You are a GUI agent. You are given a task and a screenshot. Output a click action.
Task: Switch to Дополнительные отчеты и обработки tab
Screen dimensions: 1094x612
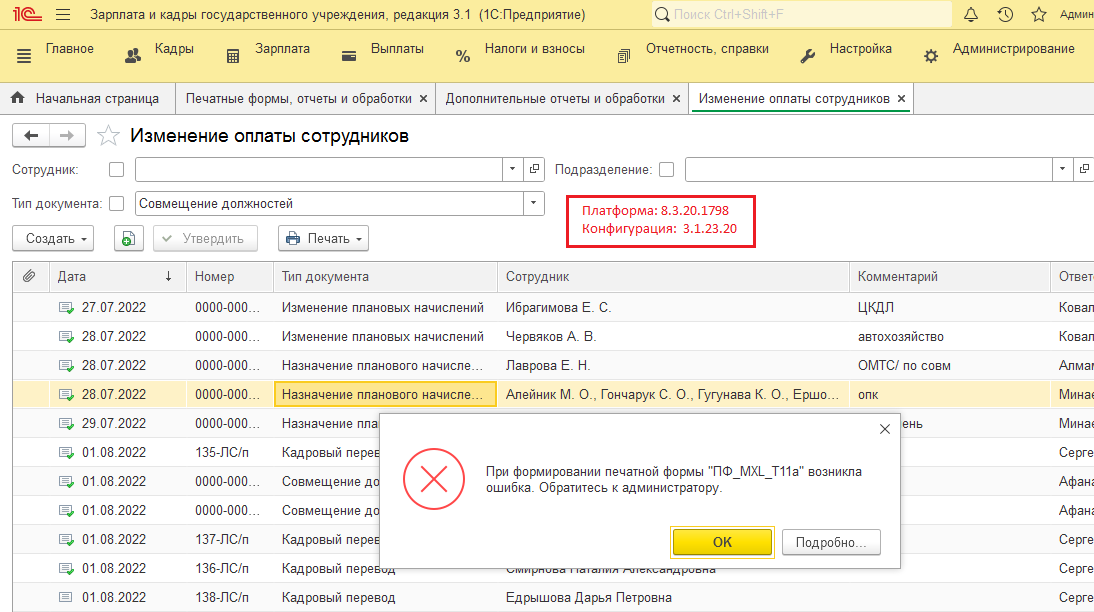[555, 99]
